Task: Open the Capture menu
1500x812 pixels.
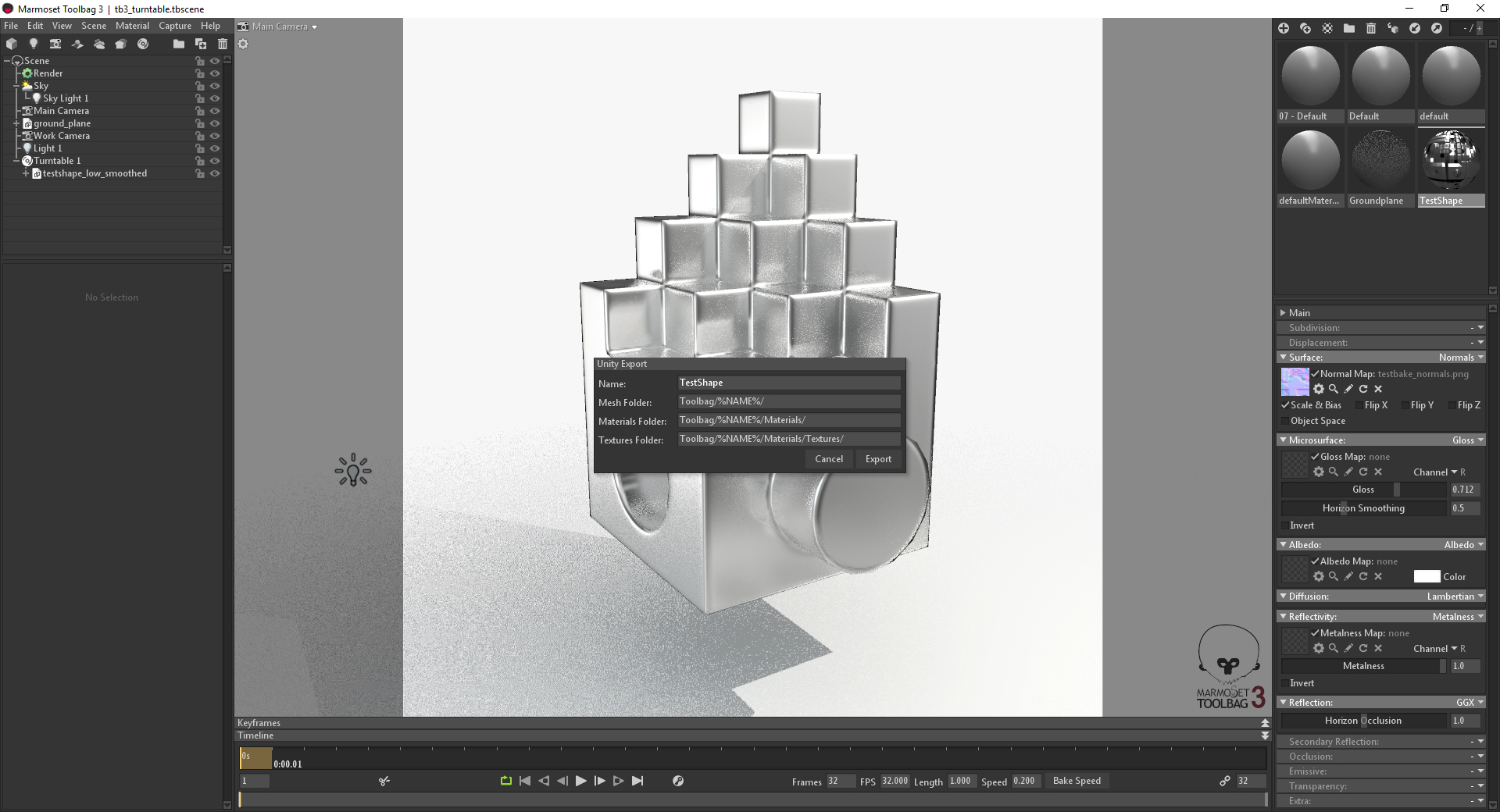Action: pyautogui.click(x=175, y=26)
